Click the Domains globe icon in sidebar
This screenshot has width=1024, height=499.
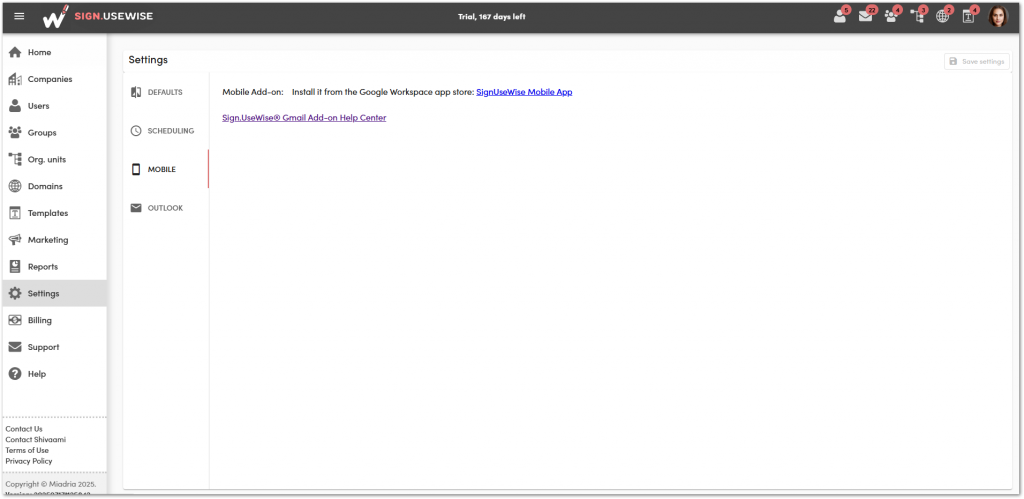click(15, 186)
